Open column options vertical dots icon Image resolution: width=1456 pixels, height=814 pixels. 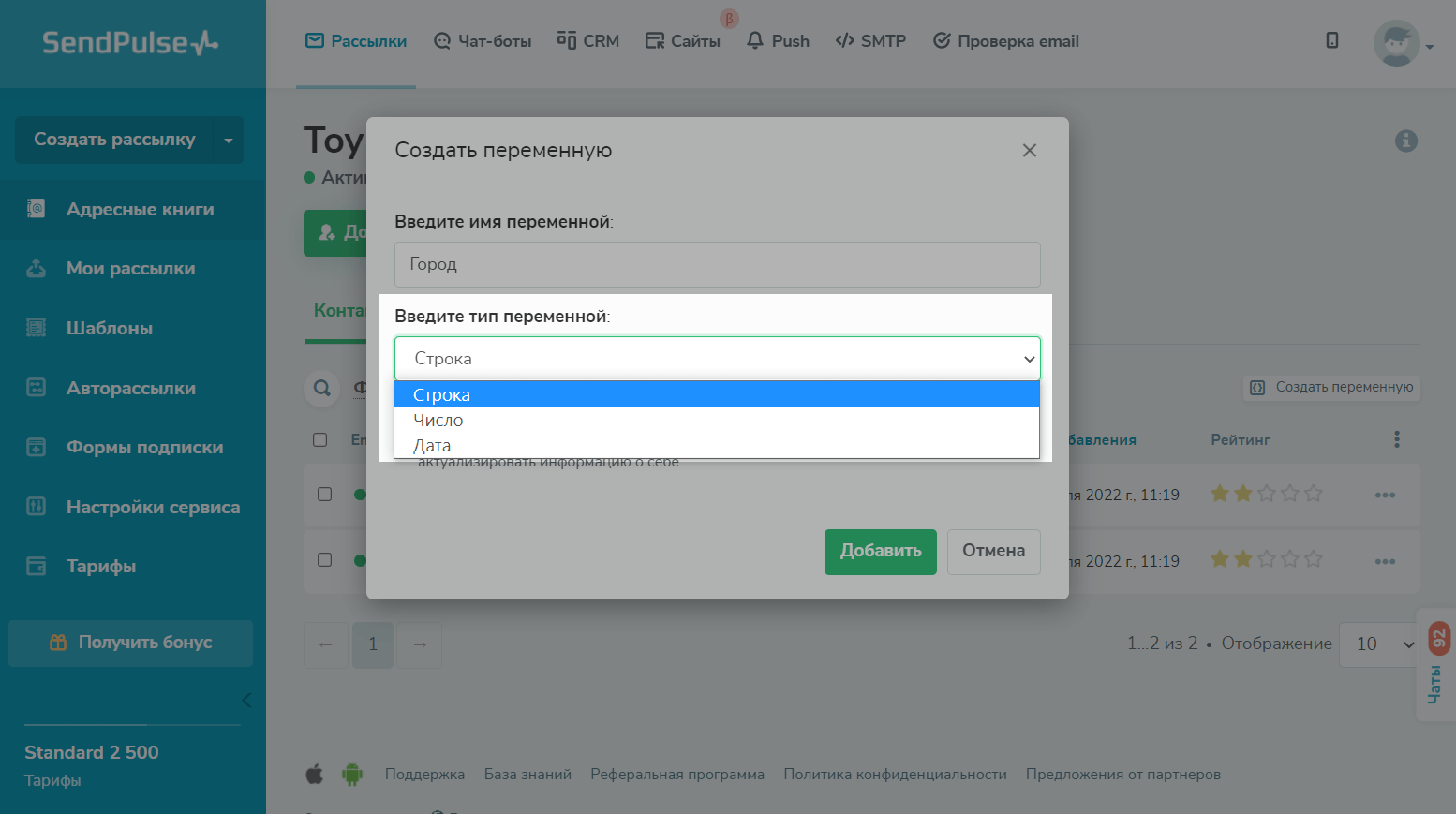click(1396, 439)
